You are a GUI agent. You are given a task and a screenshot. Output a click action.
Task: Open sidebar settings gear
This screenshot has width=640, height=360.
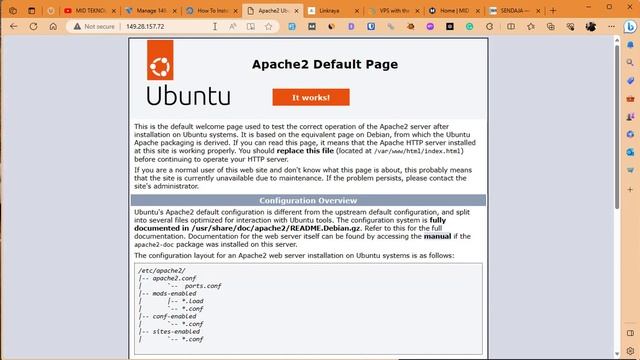630,351
